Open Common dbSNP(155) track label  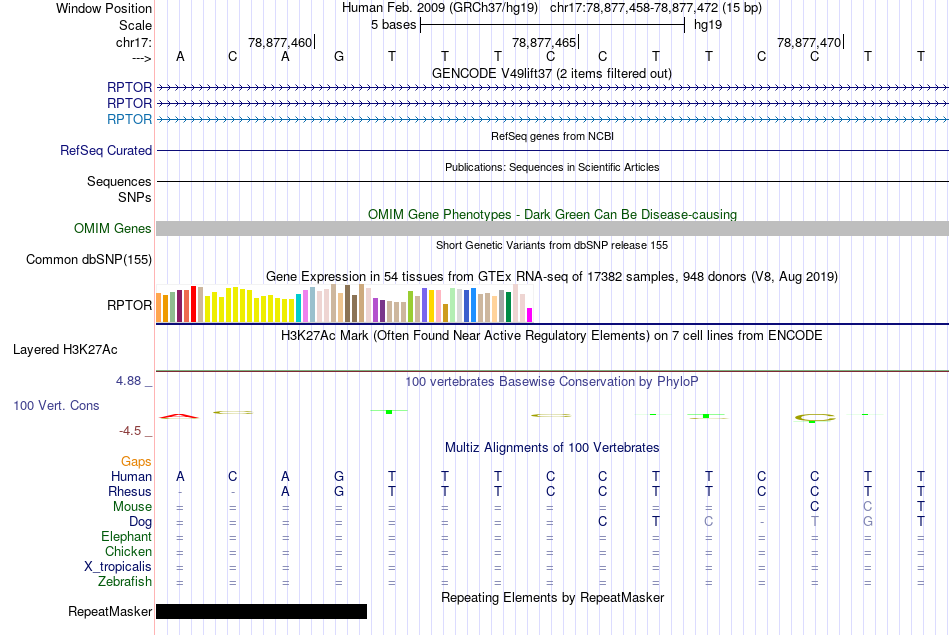(x=88, y=259)
